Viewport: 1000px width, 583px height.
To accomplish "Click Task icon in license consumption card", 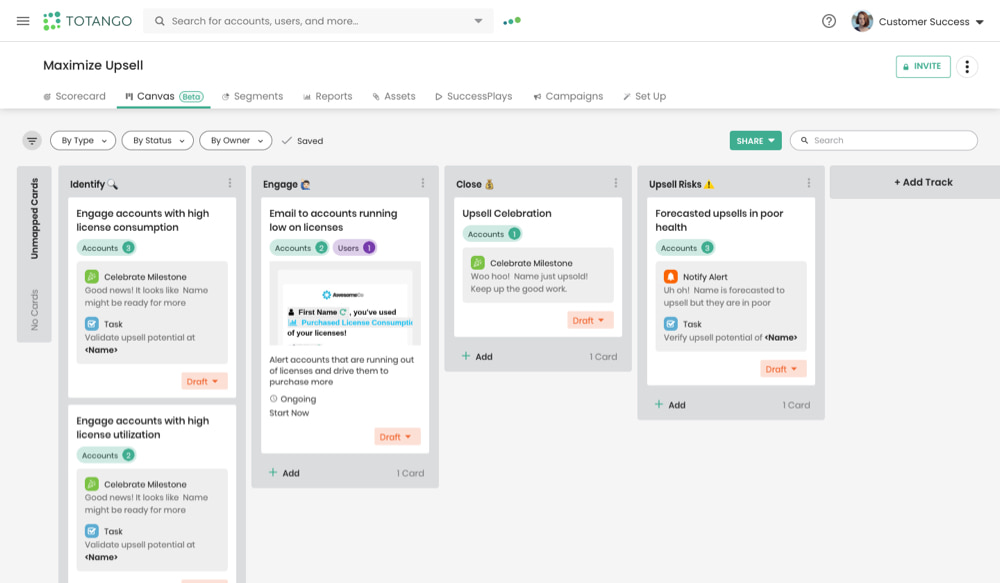I will coord(92,323).
